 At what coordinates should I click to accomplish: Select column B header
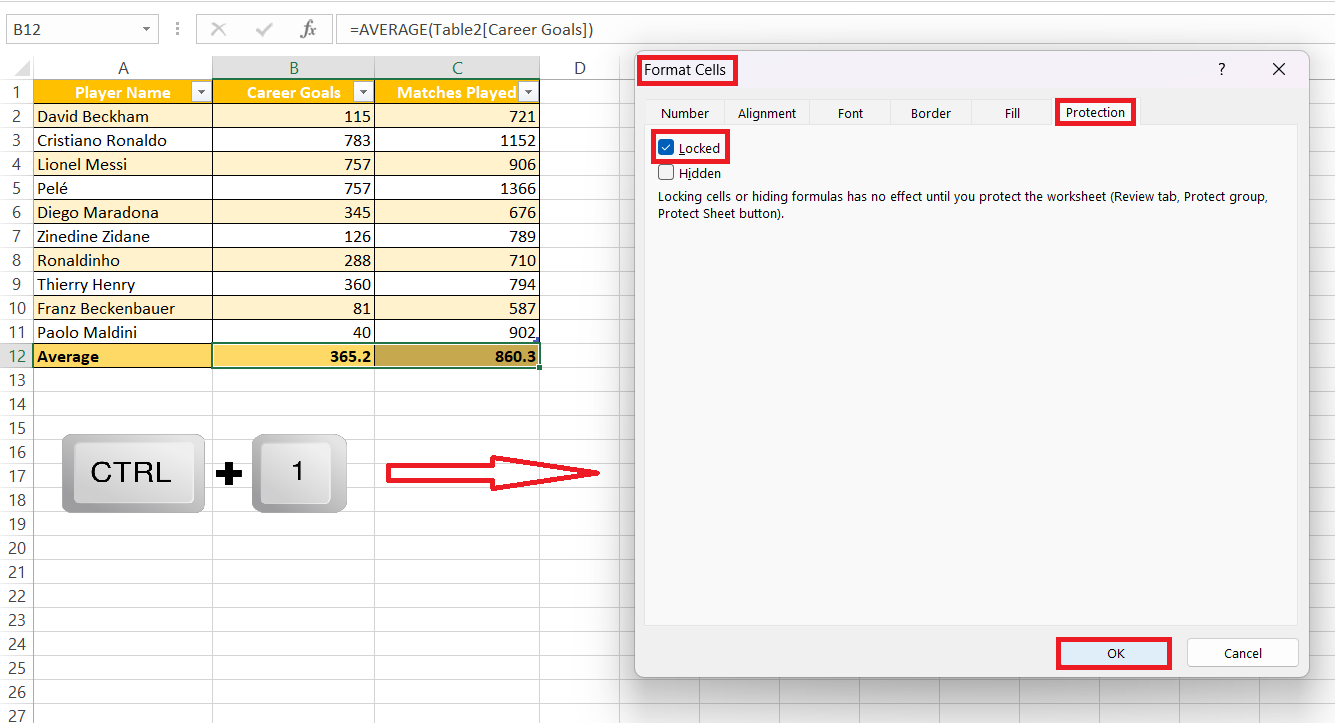[x=294, y=68]
